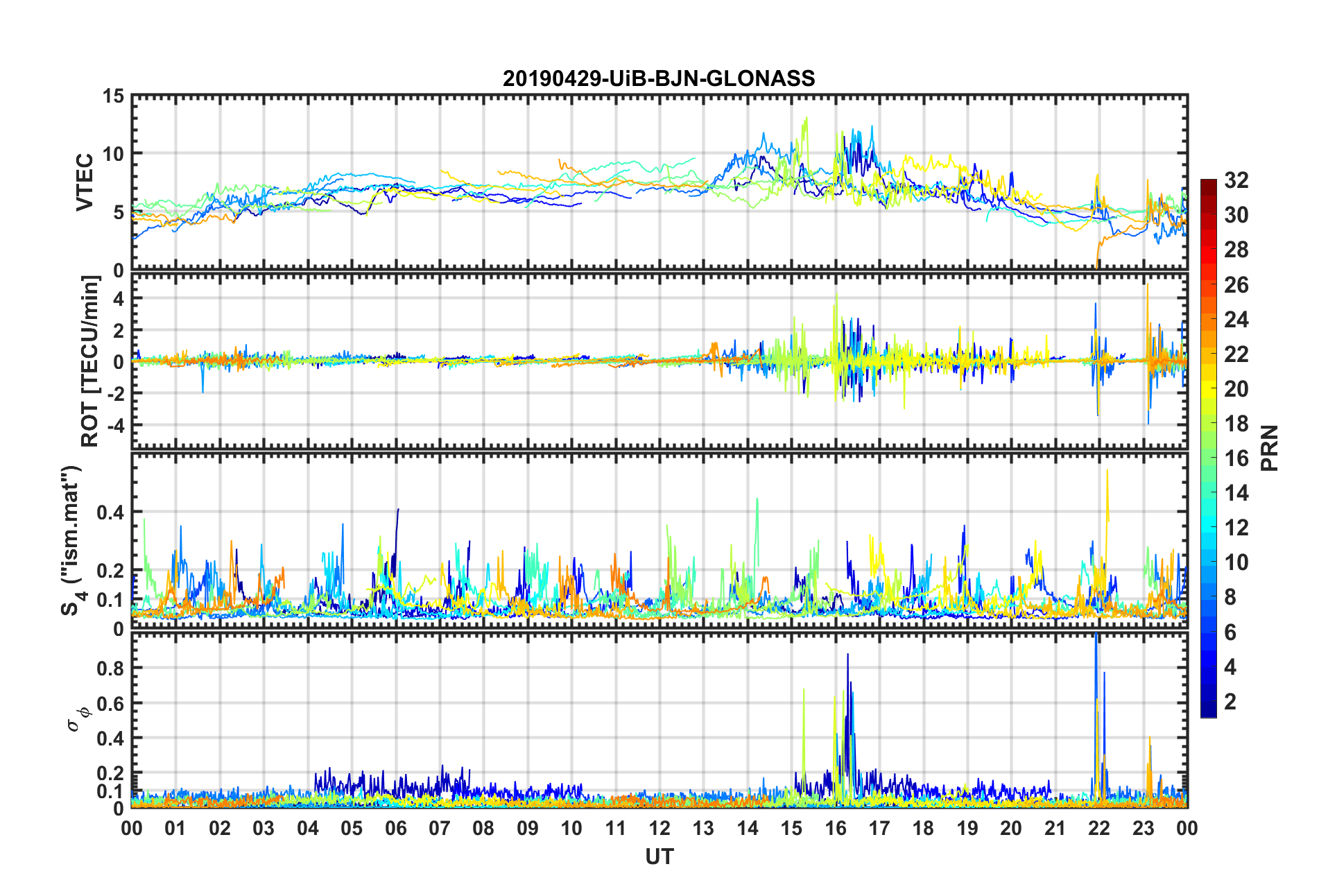This screenshot has width=1319, height=896.
Task: Click colorbar tick value 24
Action: (x=1236, y=319)
